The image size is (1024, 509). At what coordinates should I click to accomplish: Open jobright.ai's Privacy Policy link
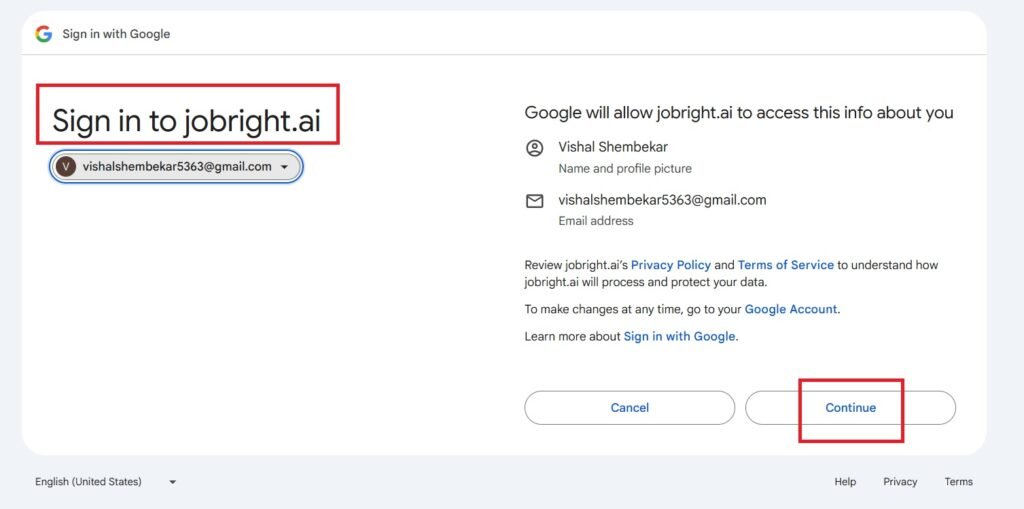click(x=670, y=265)
